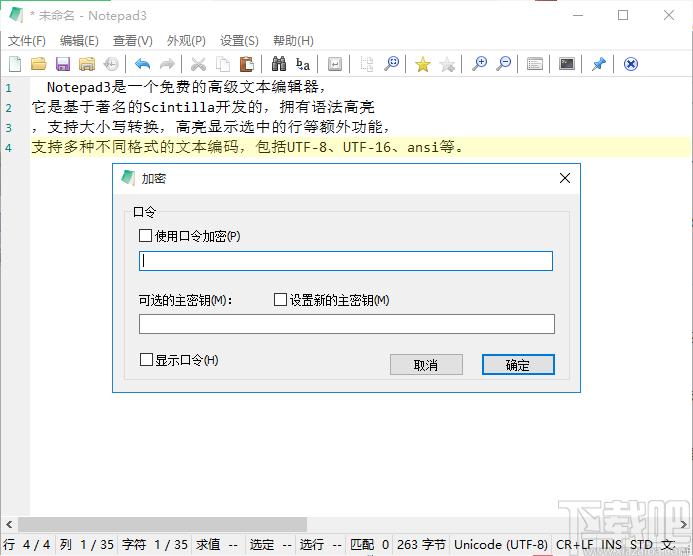Open the 查看(V) menu
This screenshot has height=556, width=693.
click(133, 41)
